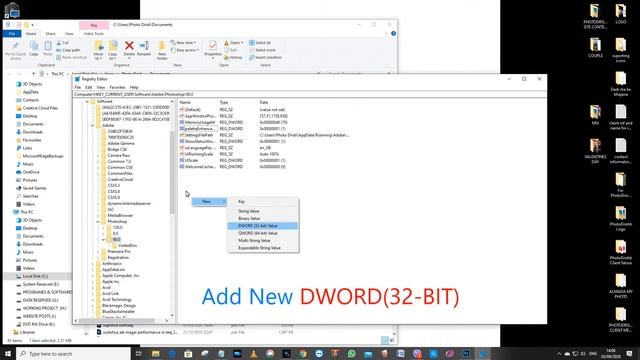Viewport: 640px width, 360px height.
Task: Click Delete icon in File Explorer ribbon
Action: 129,49
